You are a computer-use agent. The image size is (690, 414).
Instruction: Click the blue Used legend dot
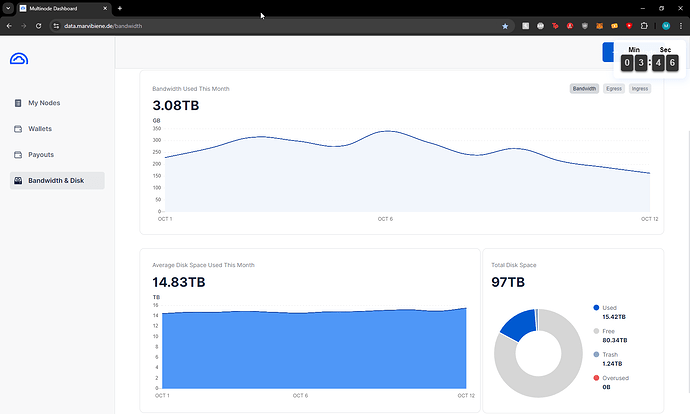pos(597,308)
